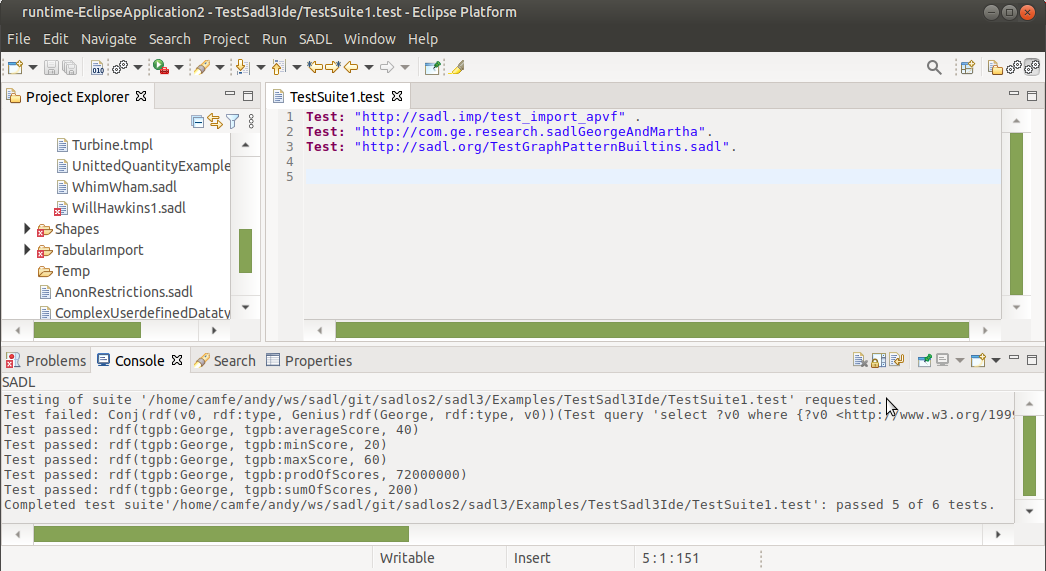Minimize the Console view

(1014, 358)
